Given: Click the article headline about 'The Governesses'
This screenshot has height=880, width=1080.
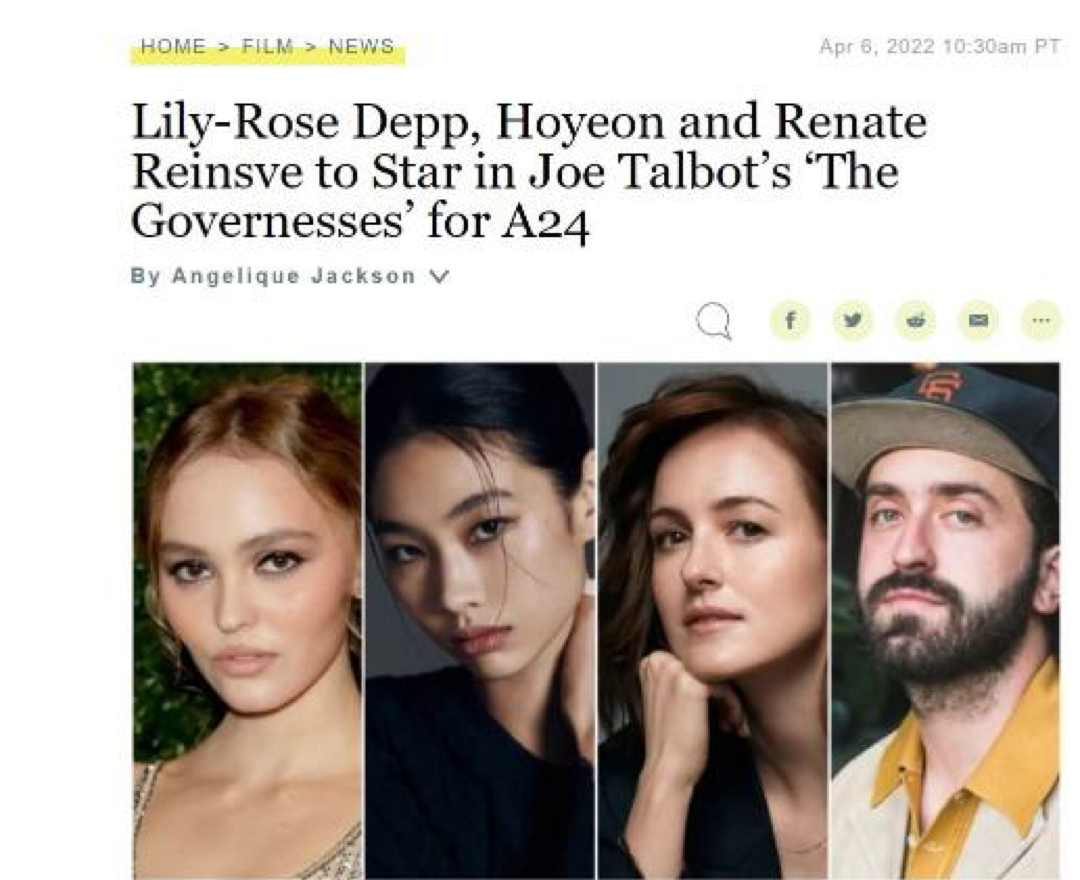Looking at the screenshot, I should tap(529, 171).
